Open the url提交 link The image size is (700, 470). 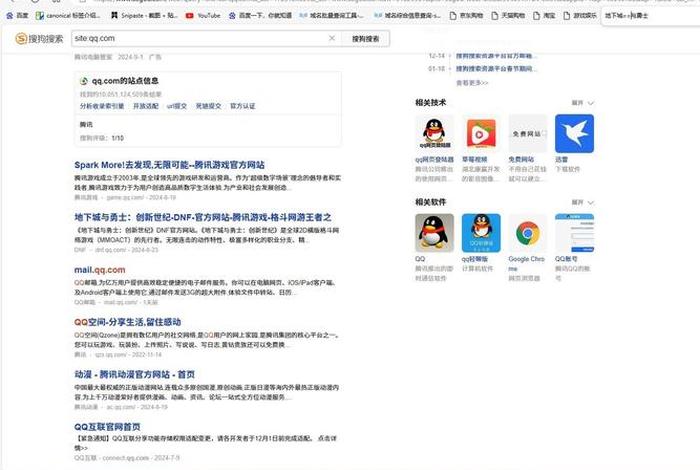point(177,106)
